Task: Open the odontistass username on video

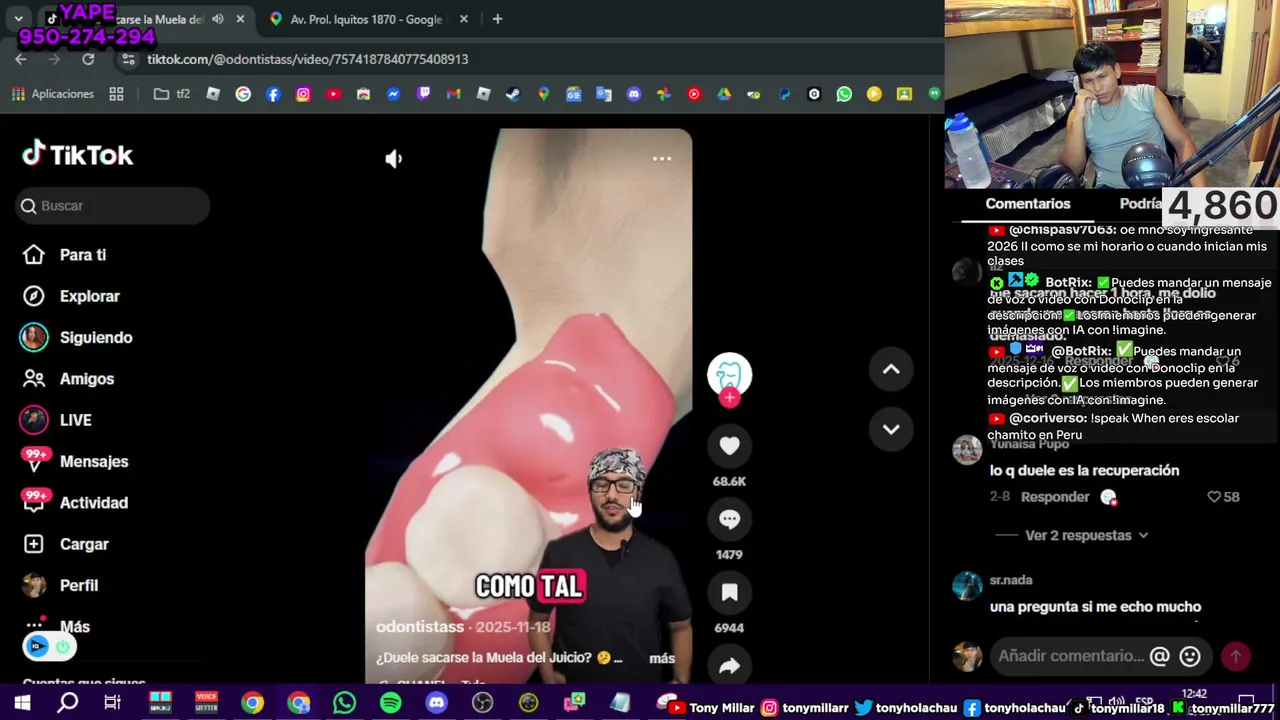Action: 420,627
